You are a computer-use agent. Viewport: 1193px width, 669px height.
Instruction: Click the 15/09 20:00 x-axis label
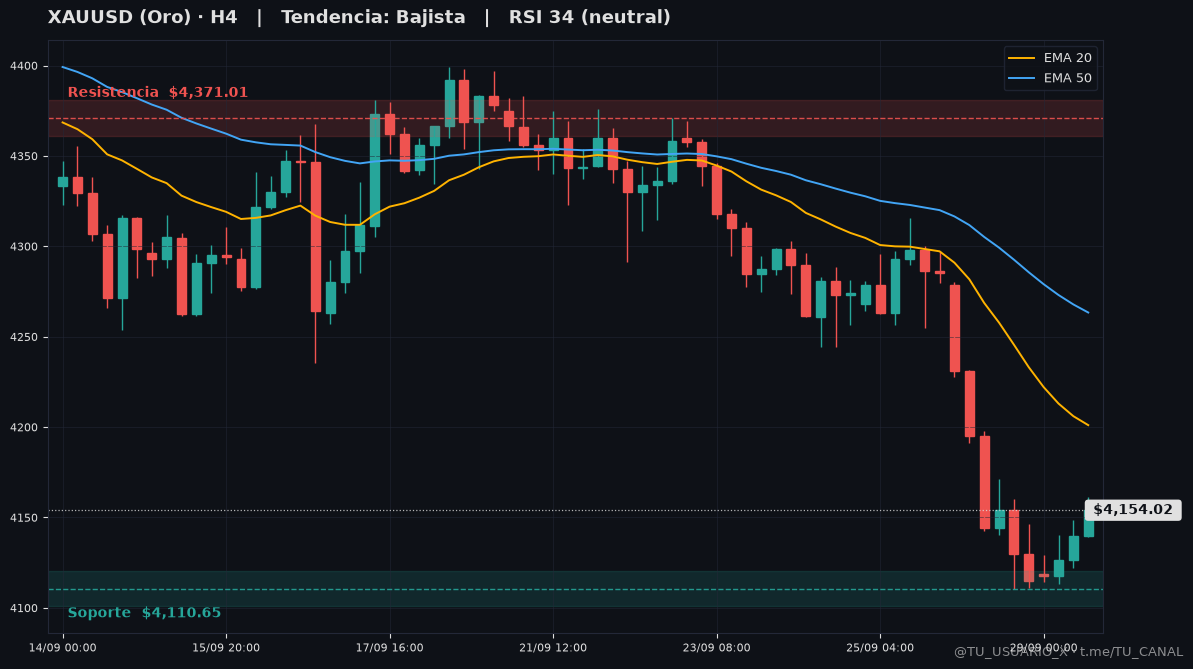click(x=226, y=648)
